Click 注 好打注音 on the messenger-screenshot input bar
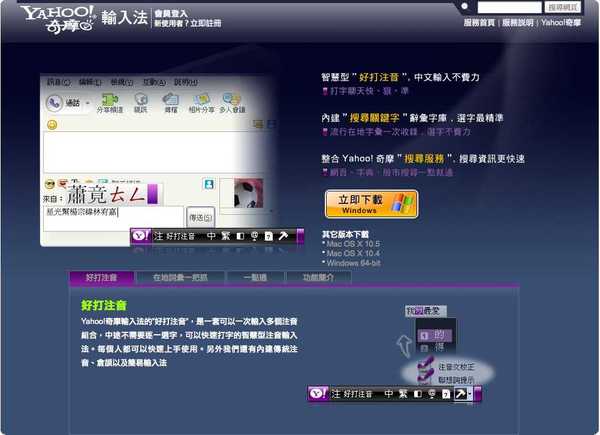 [174, 236]
